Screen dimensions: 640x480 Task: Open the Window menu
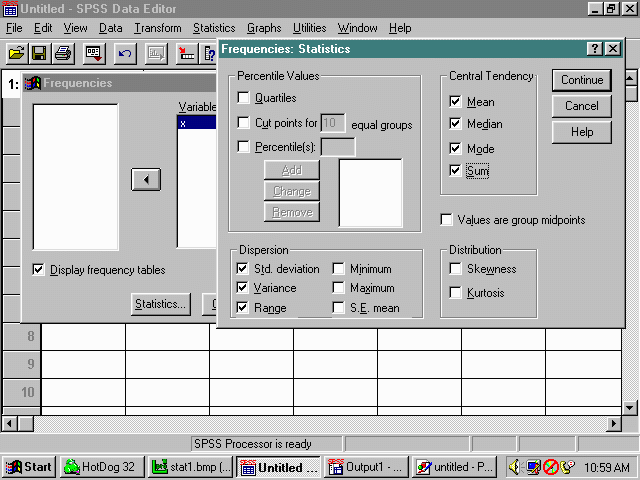(x=358, y=28)
